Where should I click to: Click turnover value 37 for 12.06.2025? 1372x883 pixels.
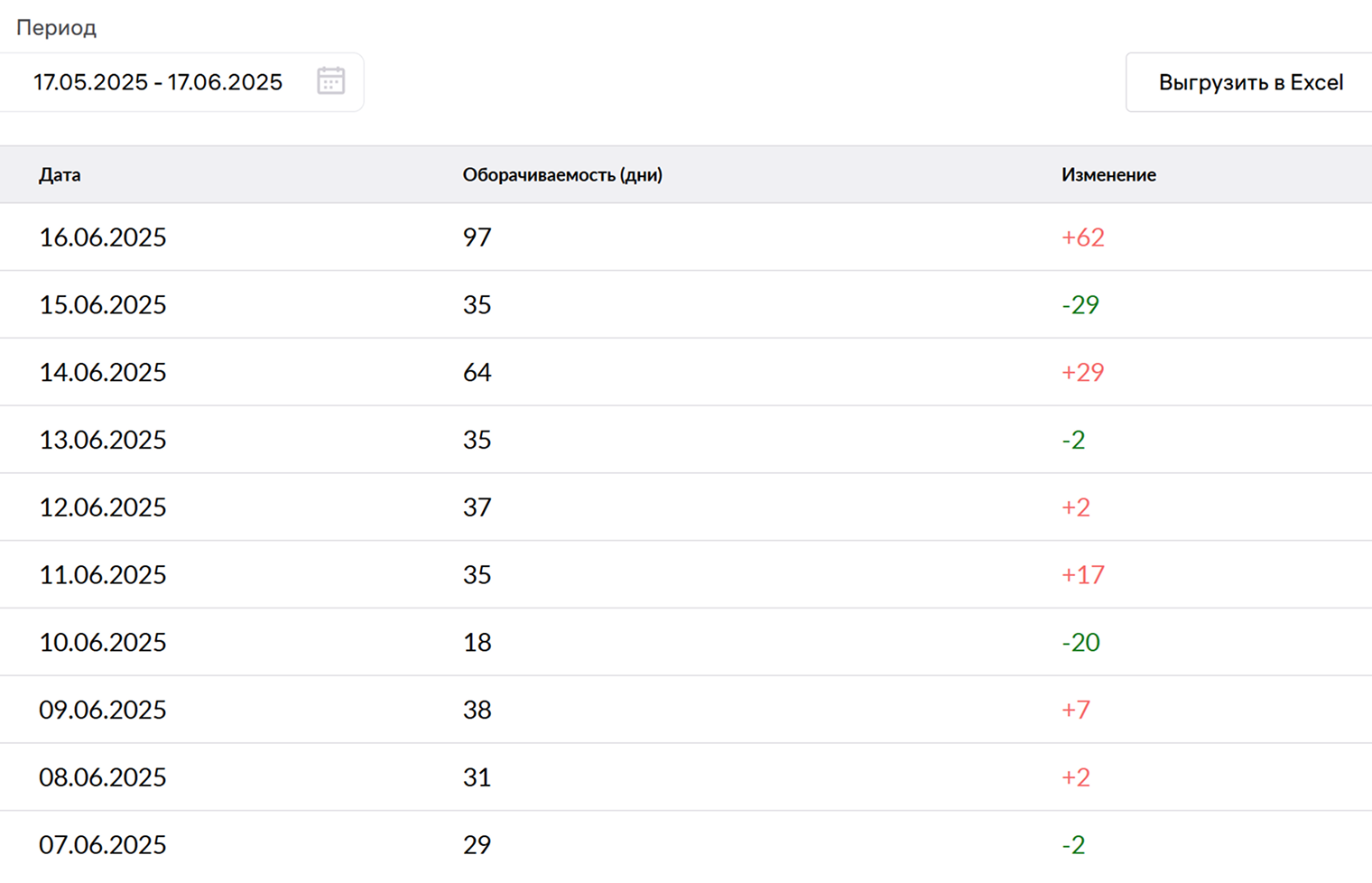coord(477,507)
